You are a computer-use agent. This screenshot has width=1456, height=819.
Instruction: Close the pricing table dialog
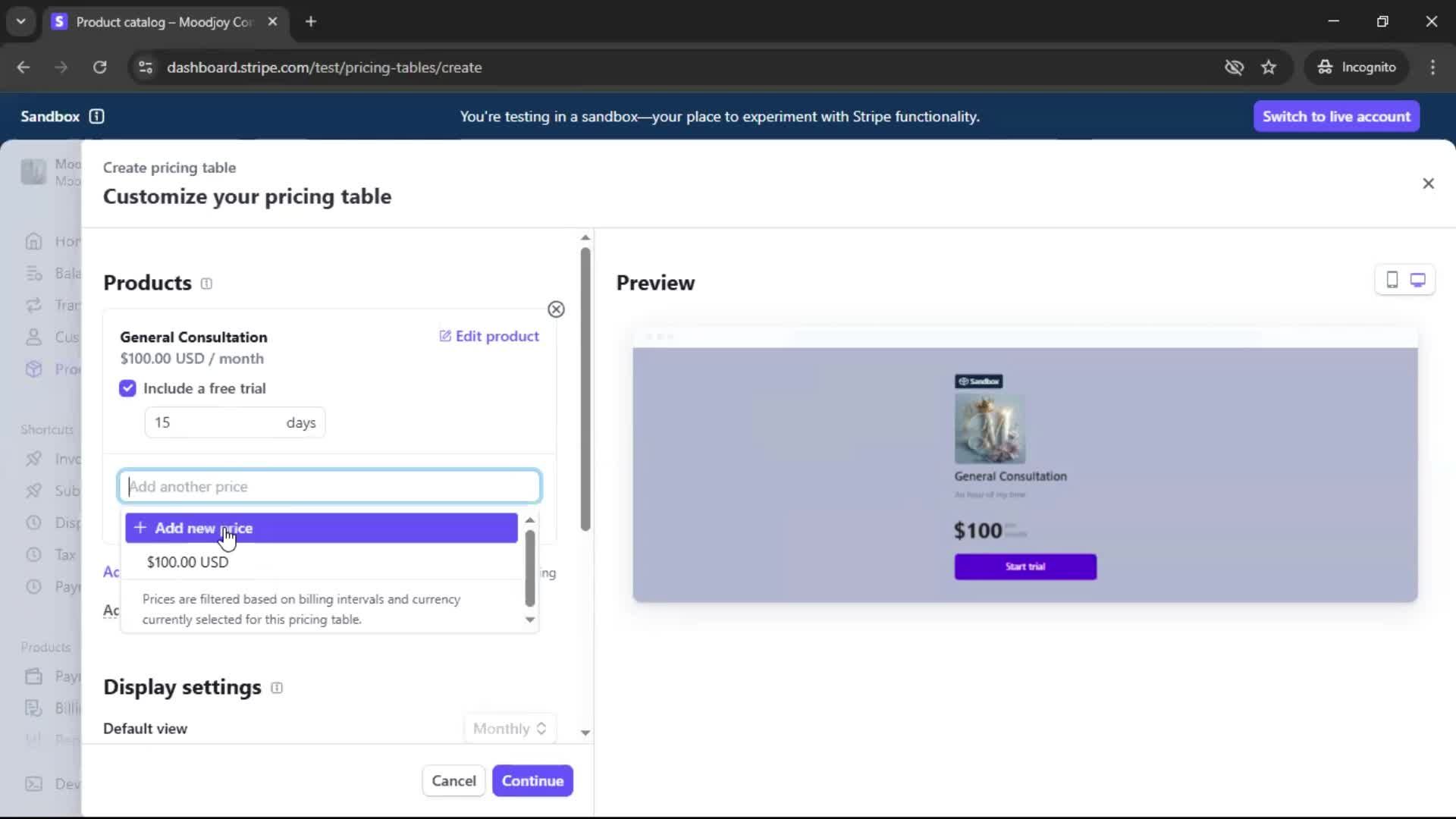click(1428, 184)
